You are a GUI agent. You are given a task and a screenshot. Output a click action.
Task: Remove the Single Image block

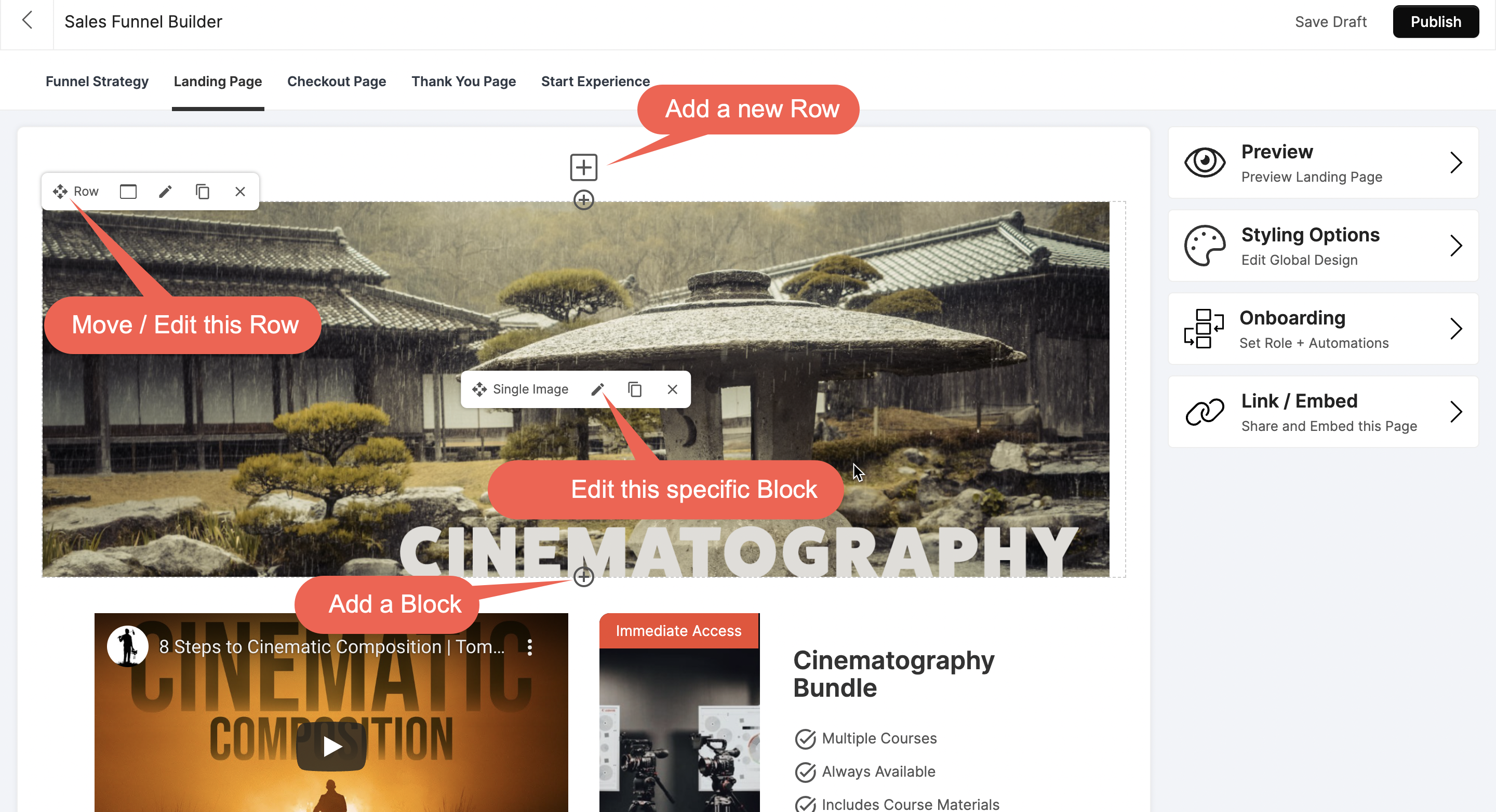[x=673, y=389]
